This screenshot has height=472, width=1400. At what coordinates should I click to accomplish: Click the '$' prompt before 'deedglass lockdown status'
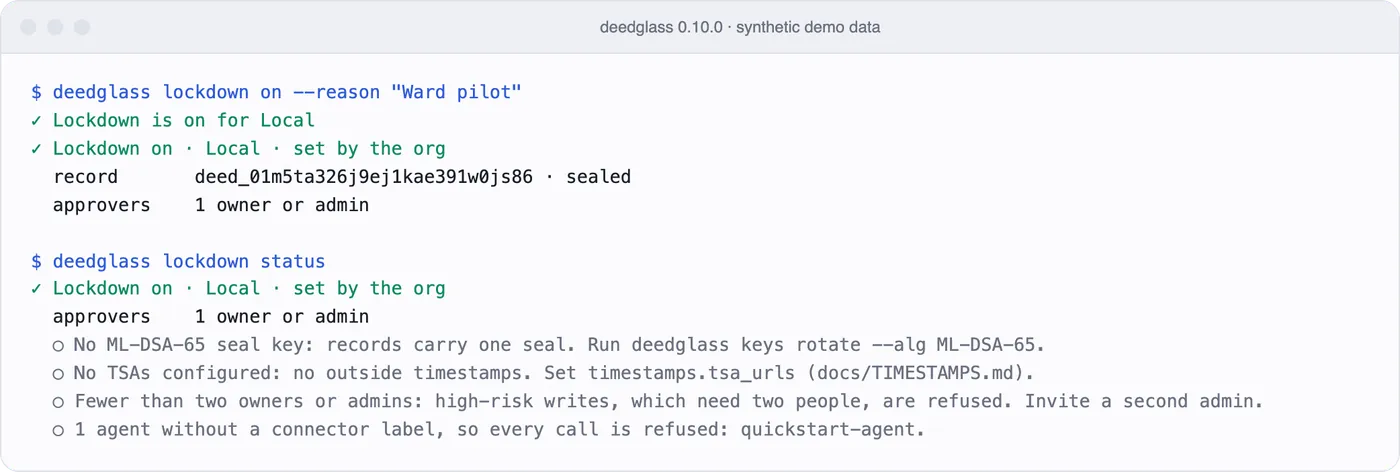(36, 261)
